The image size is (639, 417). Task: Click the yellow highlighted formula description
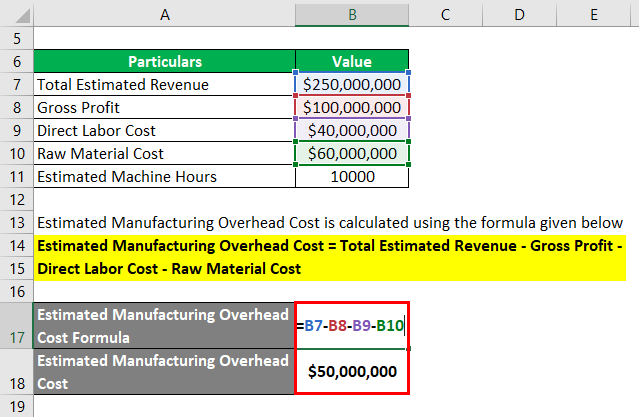pos(330,256)
